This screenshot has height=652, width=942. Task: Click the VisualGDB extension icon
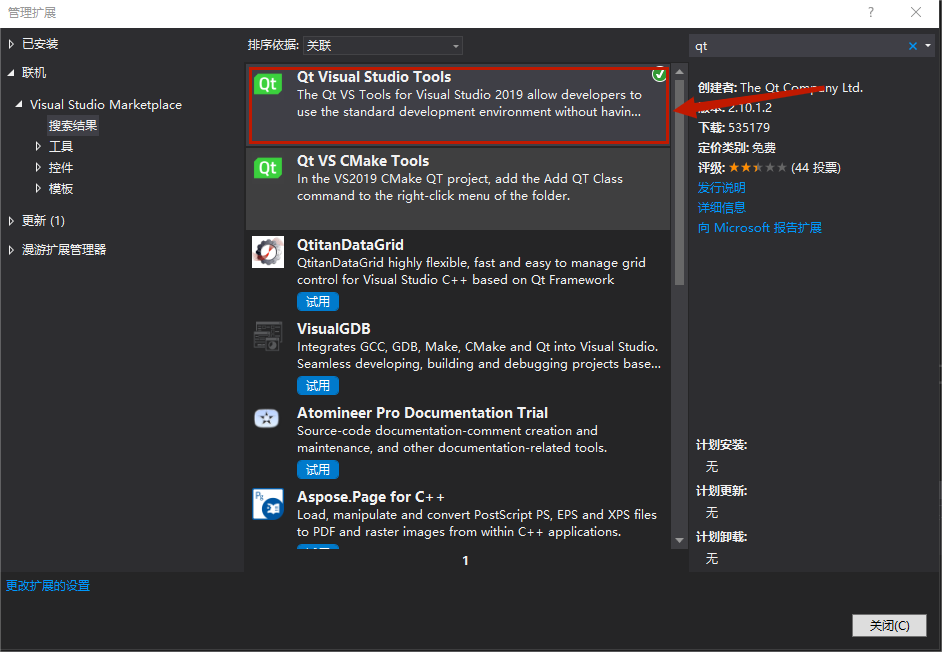coord(268,337)
